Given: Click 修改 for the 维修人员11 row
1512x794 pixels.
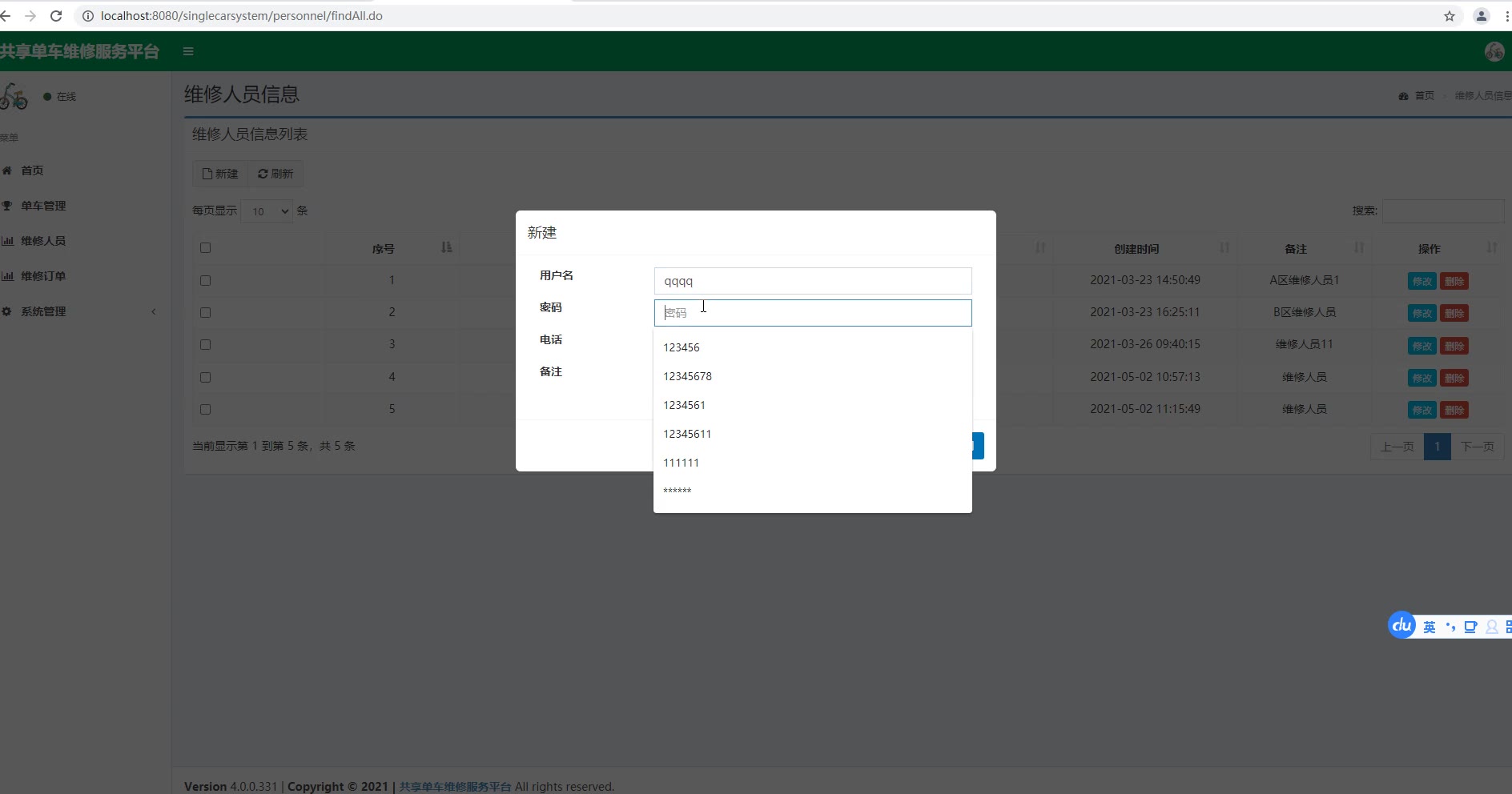Looking at the screenshot, I should (1422, 346).
